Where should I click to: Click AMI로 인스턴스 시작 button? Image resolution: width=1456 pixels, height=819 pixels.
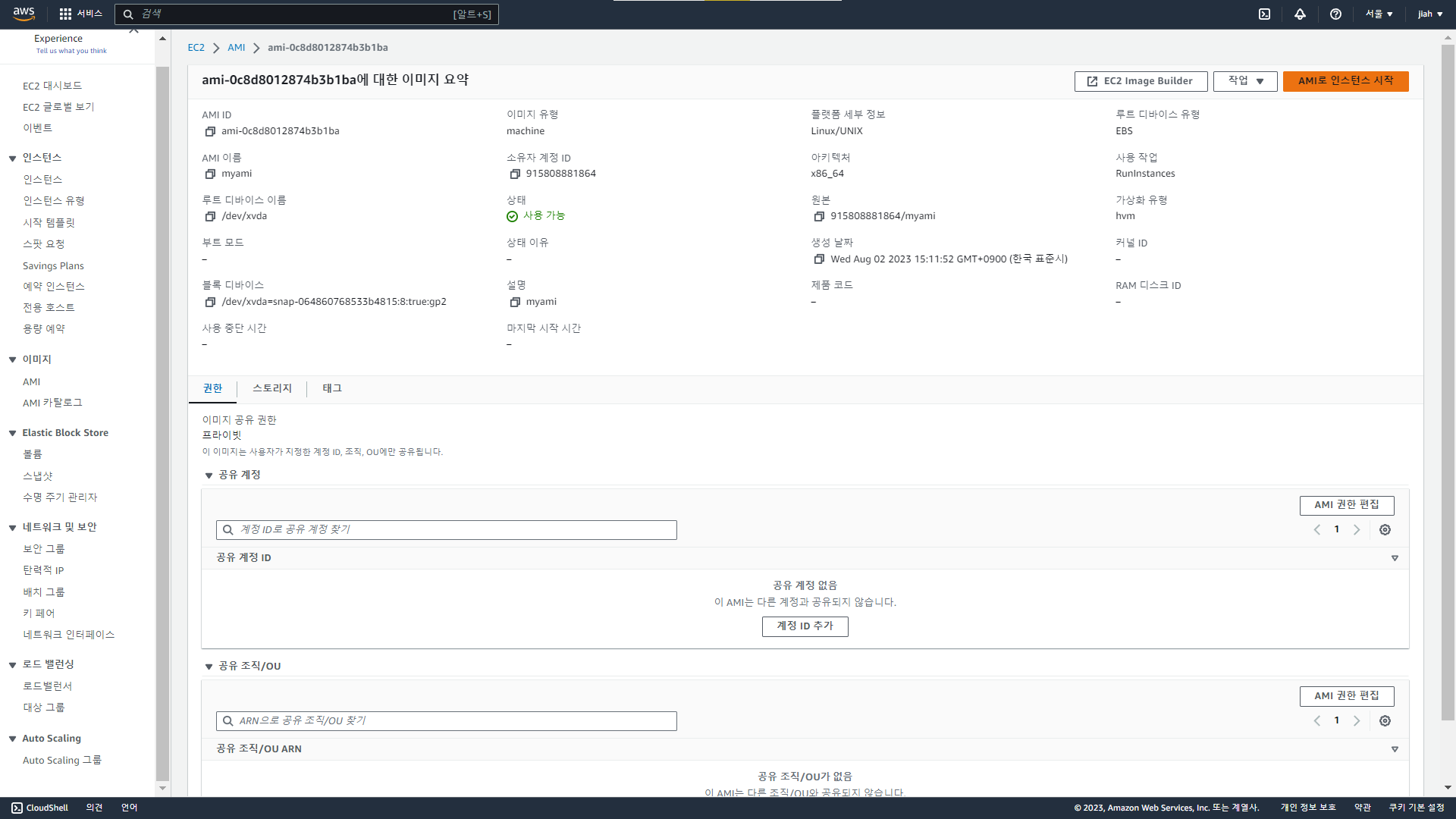(x=1345, y=81)
